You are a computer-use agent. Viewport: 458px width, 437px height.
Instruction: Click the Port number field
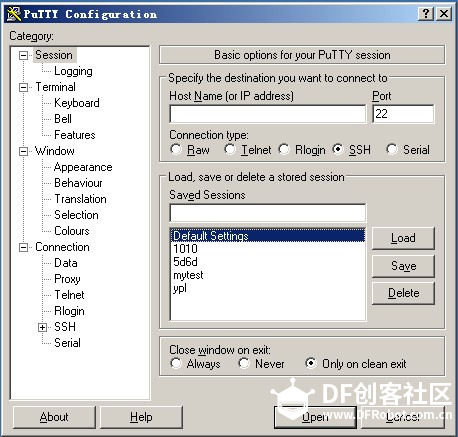pyautogui.click(x=403, y=114)
